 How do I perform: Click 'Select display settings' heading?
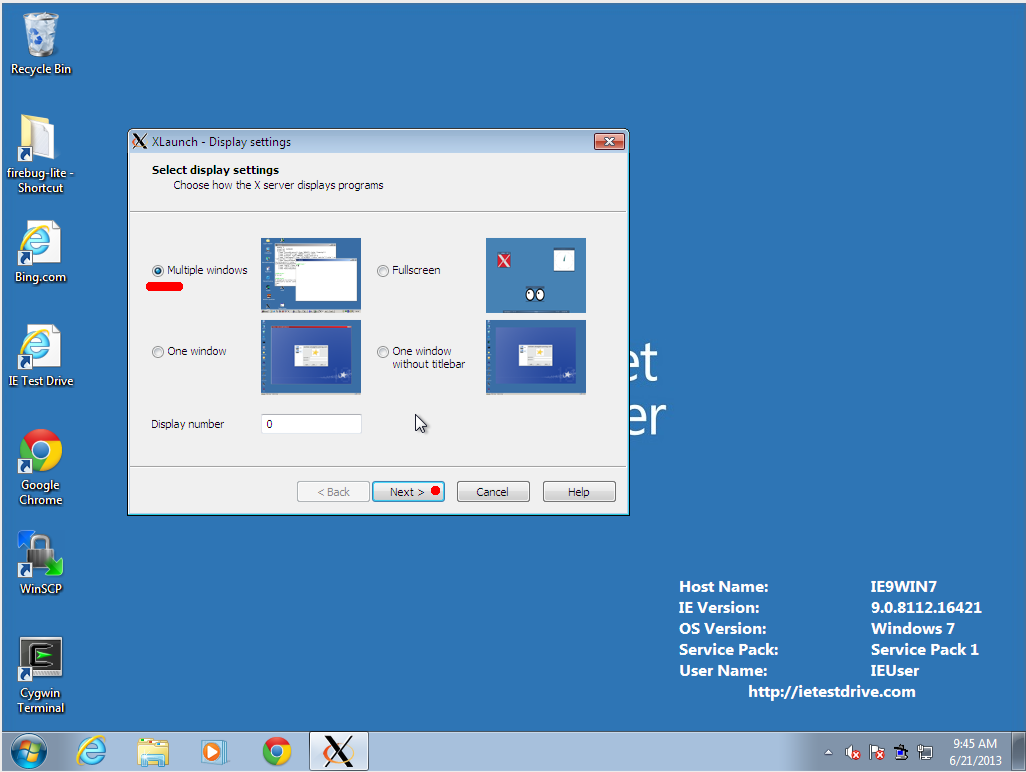[x=215, y=170]
